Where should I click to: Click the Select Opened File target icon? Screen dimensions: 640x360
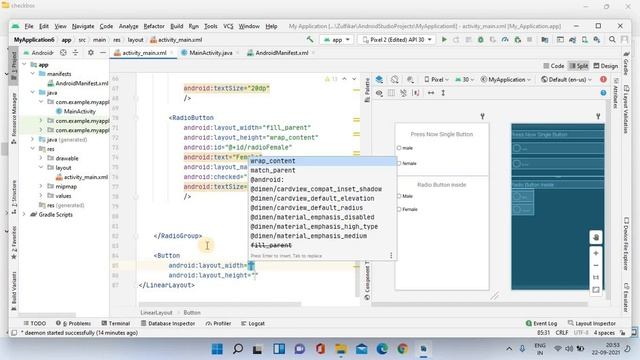63,53
